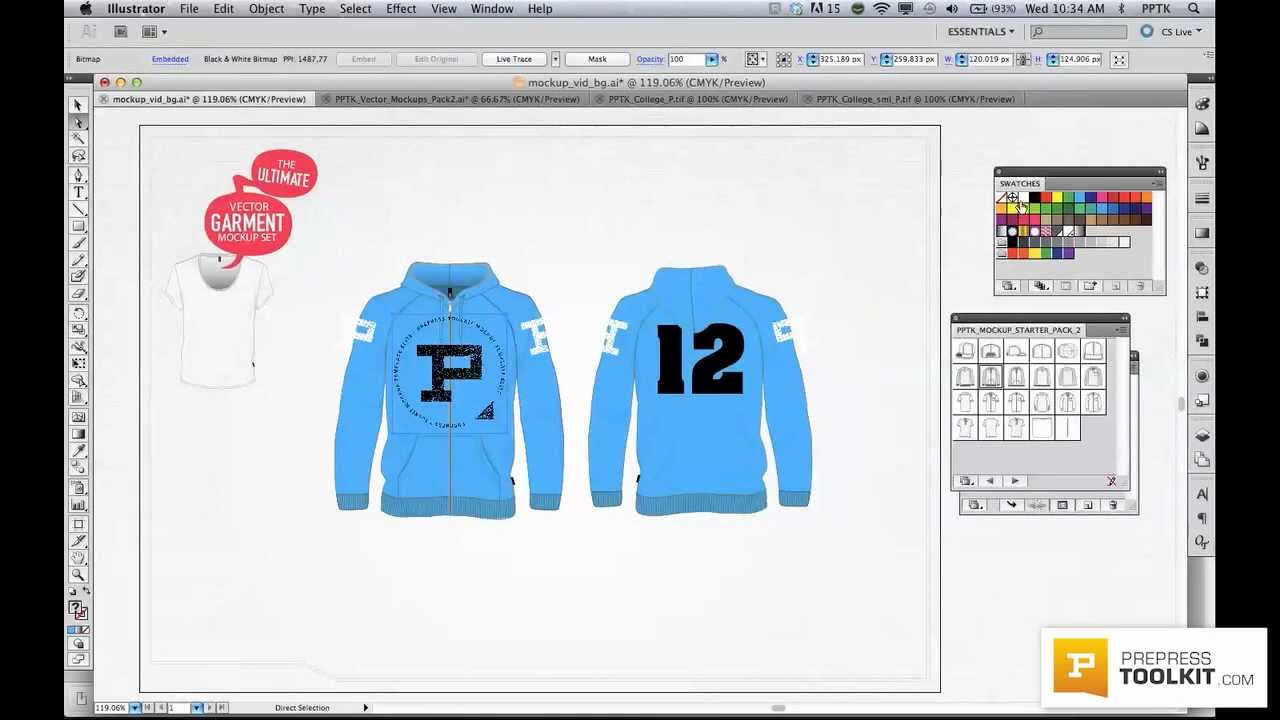This screenshot has height=720, width=1280.
Task: Click the Mask button
Action: (x=596, y=59)
